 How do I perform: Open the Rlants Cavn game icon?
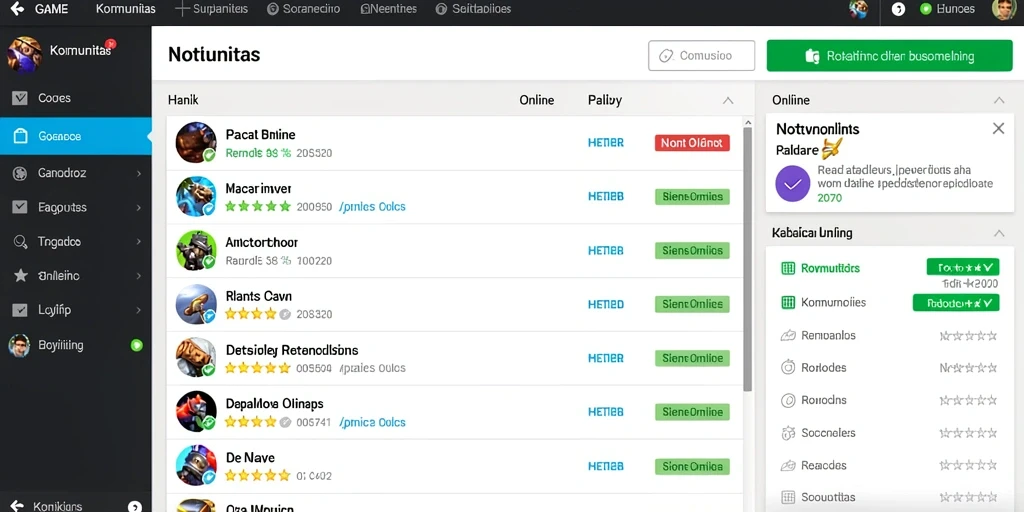click(196, 304)
